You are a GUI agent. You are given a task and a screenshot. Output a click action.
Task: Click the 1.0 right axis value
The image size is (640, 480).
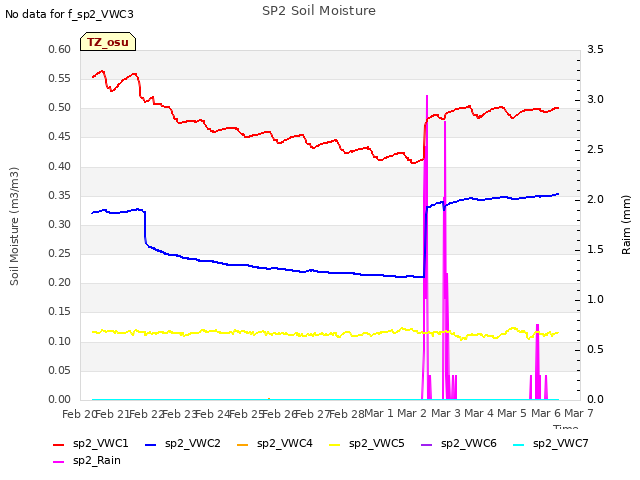595,300
